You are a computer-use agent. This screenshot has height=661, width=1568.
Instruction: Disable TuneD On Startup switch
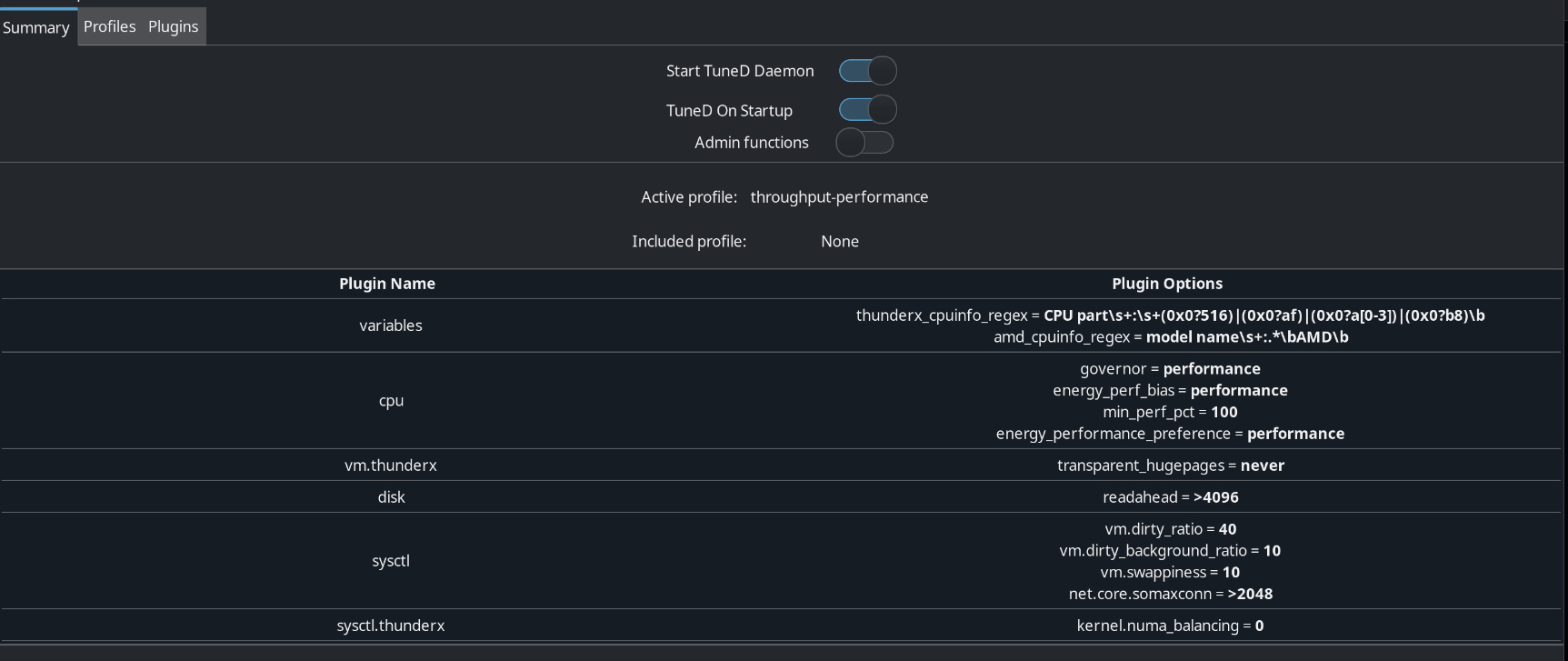[867, 110]
